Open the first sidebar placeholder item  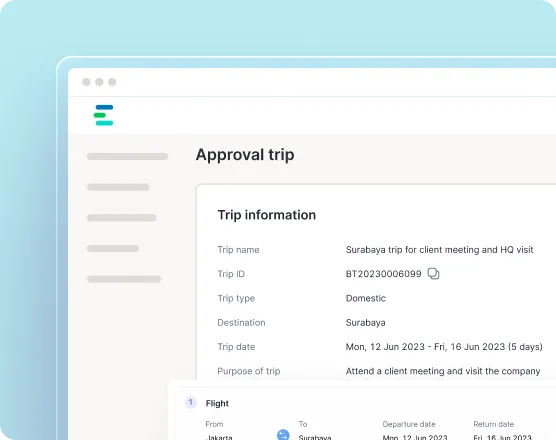click(127, 156)
